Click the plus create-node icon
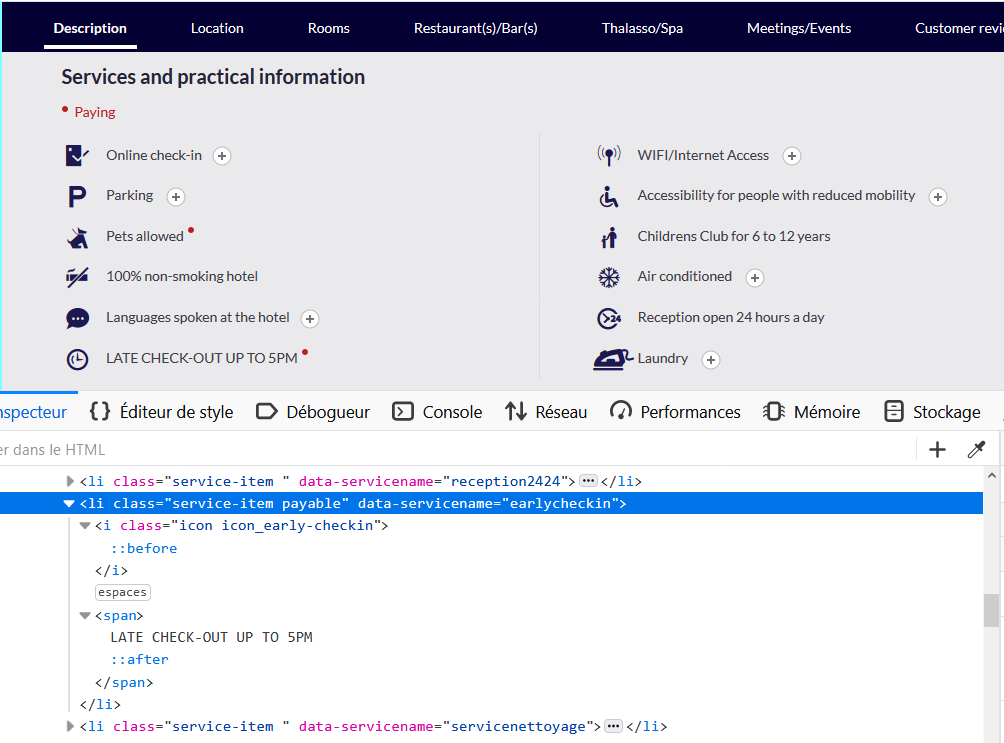Image resolution: width=1004 pixels, height=743 pixels. click(x=937, y=450)
